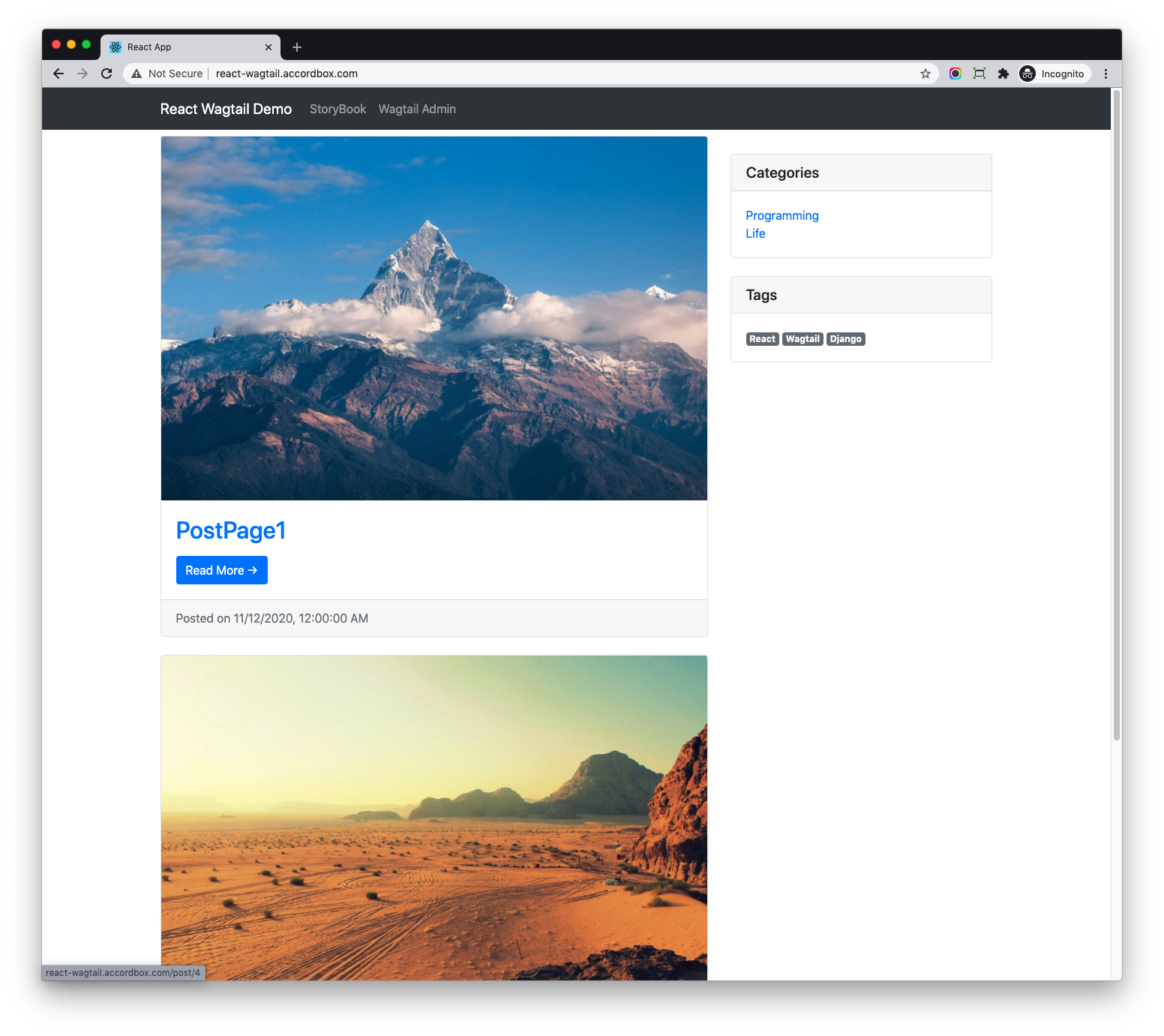1164x1036 pixels.
Task: Open the Chrome three-dot menu
Action: pyautogui.click(x=1105, y=74)
